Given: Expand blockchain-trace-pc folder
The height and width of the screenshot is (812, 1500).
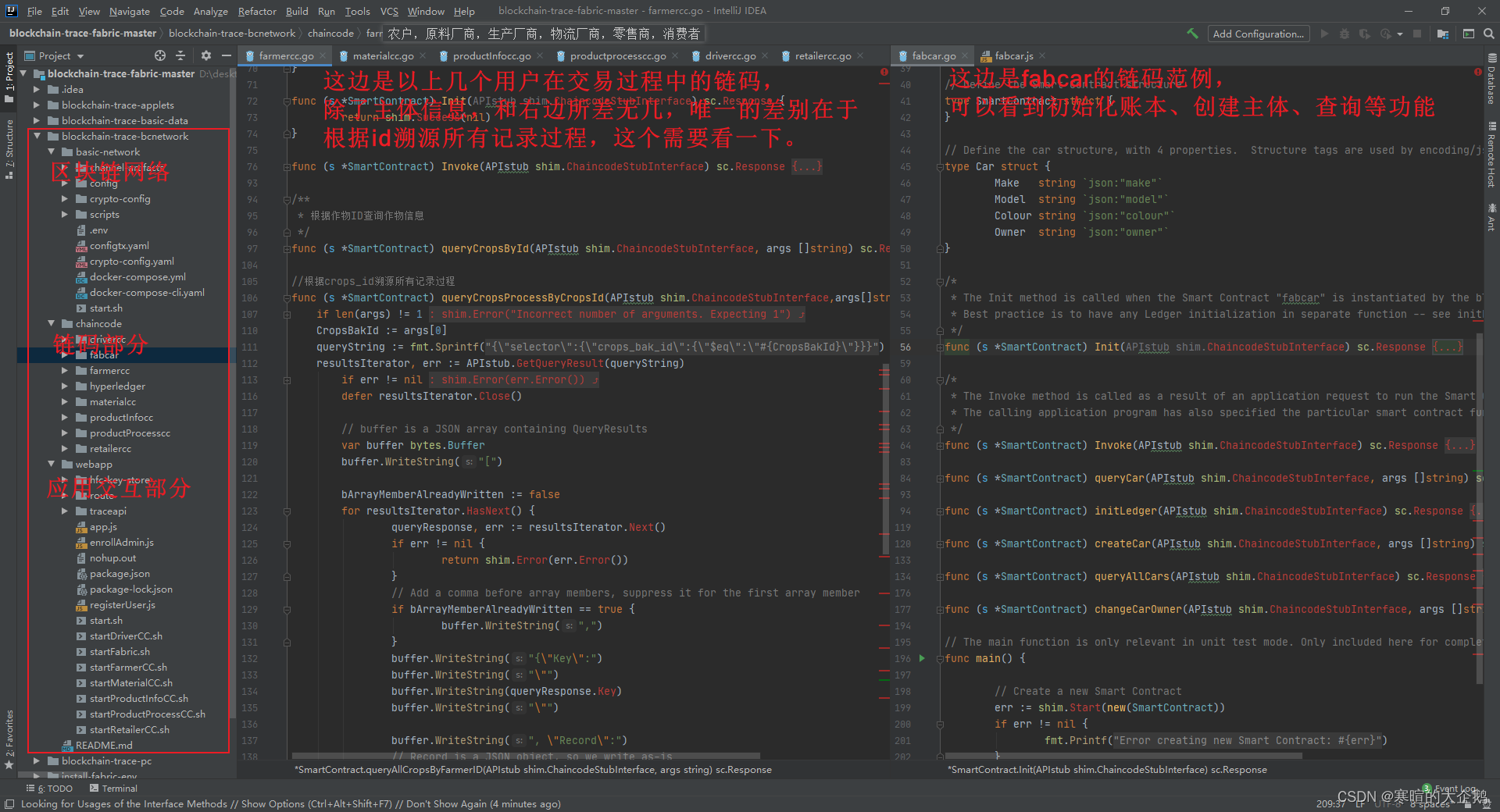Looking at the screenshot, I should point(36,761).
